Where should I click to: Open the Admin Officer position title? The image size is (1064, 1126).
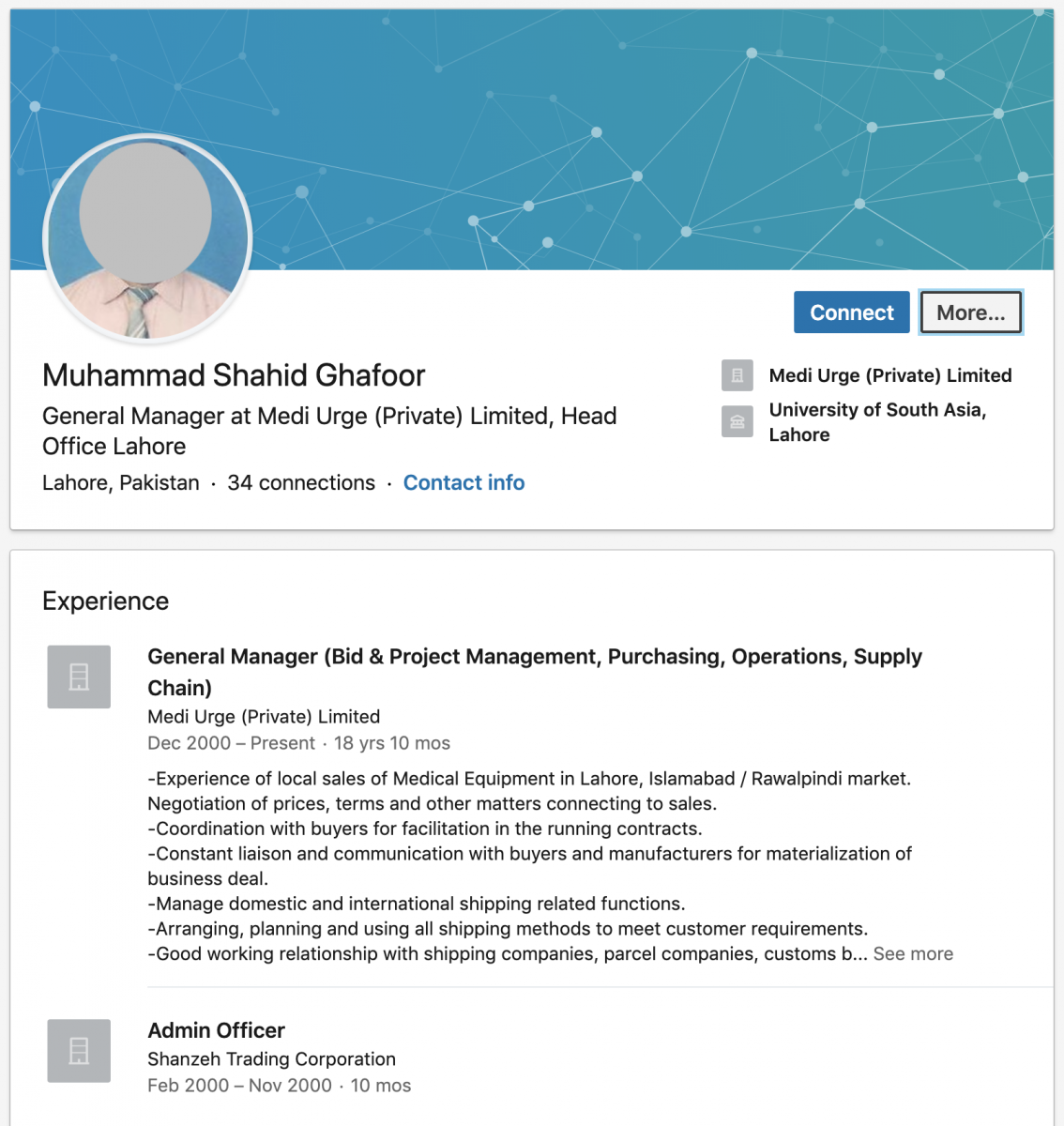(216, 1030)
